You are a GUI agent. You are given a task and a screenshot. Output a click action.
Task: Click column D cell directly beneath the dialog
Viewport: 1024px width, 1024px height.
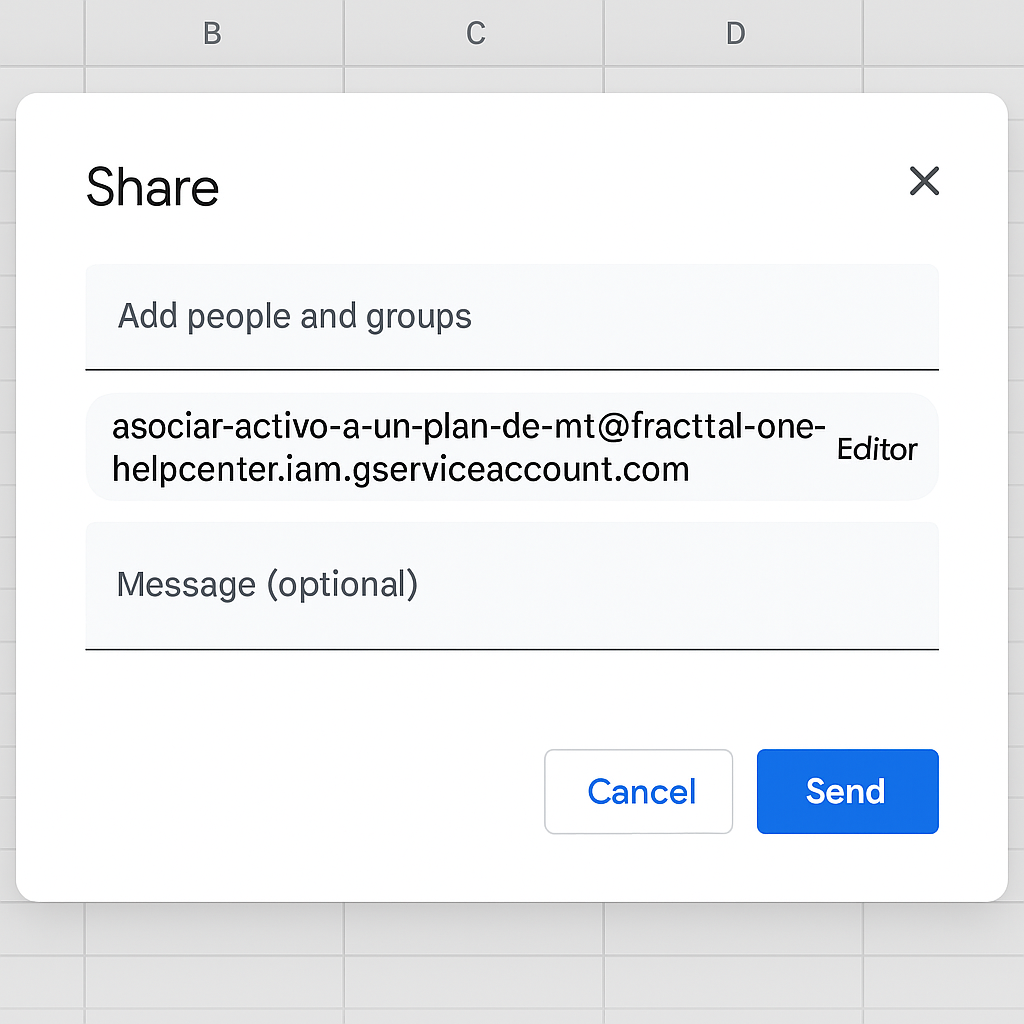(735, 928)
